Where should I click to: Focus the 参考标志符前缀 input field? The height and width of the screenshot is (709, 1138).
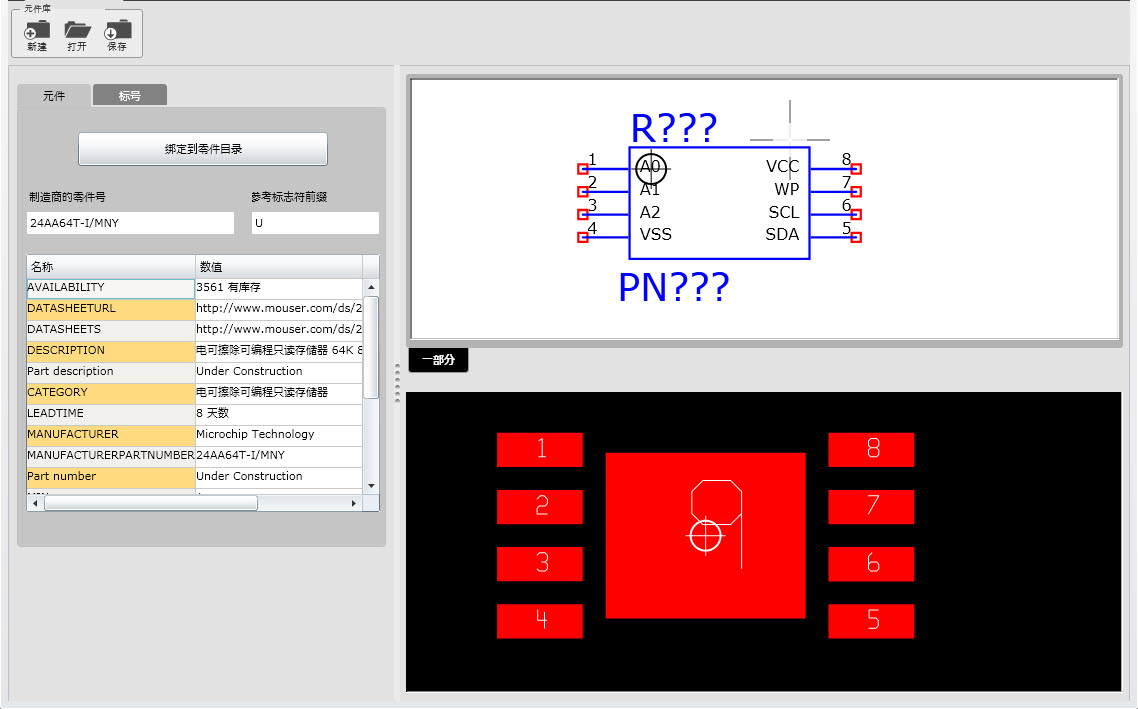pos(315,223)
